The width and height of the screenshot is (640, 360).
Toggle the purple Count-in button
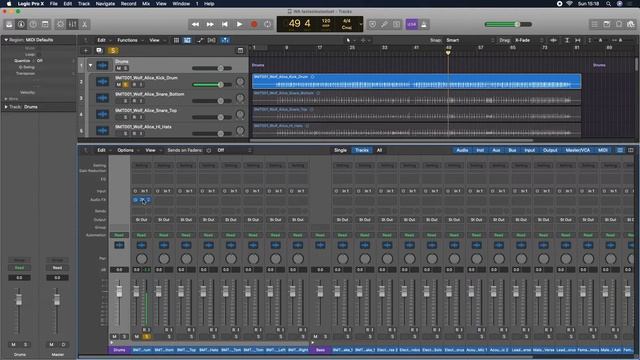pos(411,24)
